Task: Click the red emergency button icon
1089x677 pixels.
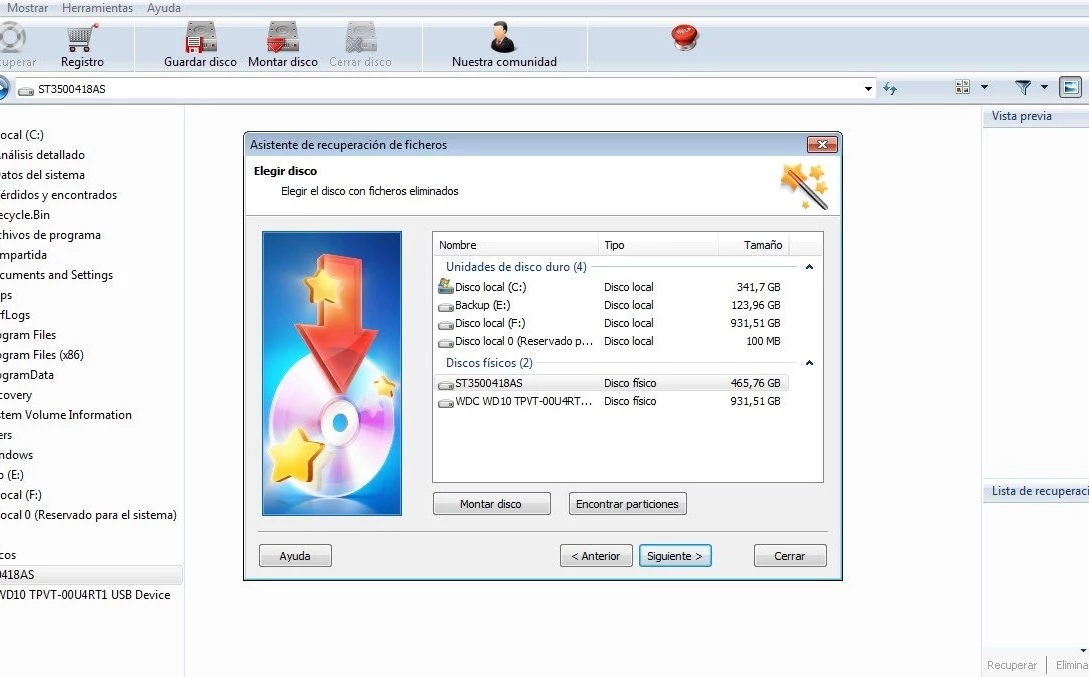Action: [x=685, y=38]
